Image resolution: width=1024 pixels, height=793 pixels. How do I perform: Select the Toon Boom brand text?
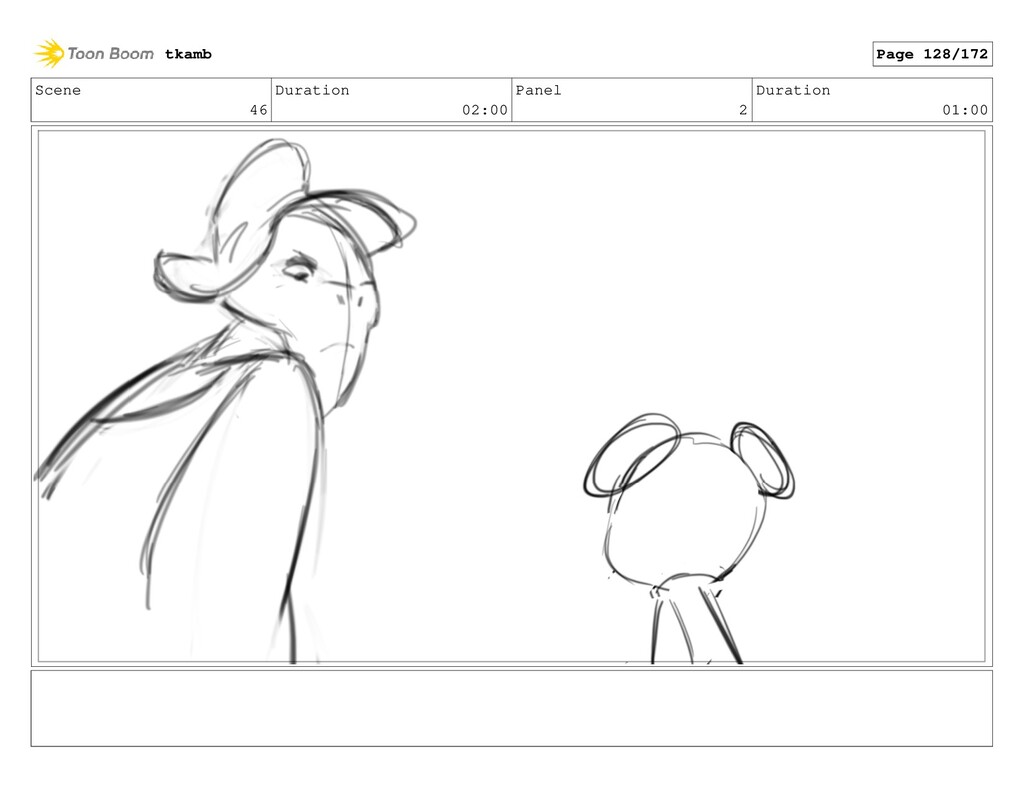(x=110, y=54)
